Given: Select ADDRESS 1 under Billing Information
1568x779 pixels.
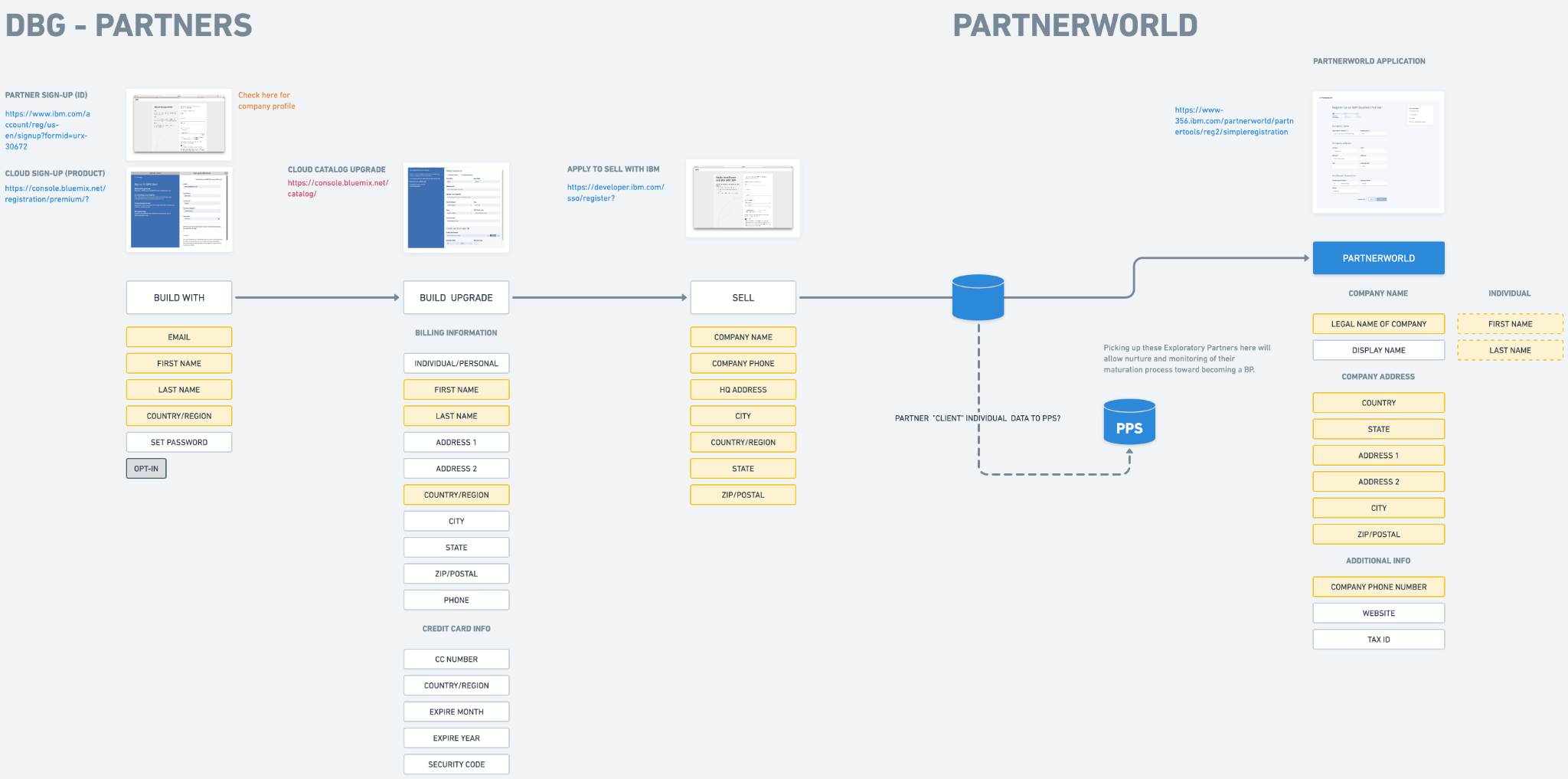Looking at the screenshot, I should (x=456, y=442).
